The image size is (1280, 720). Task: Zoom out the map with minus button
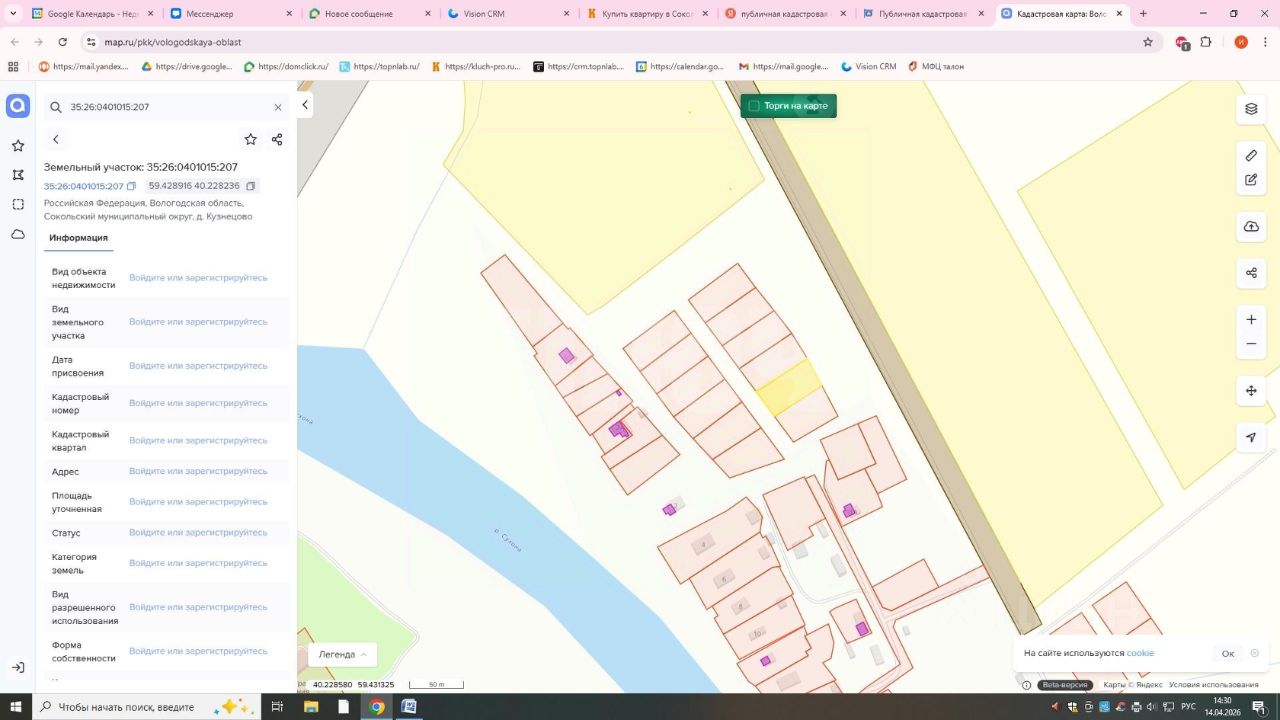point(1251,344)
